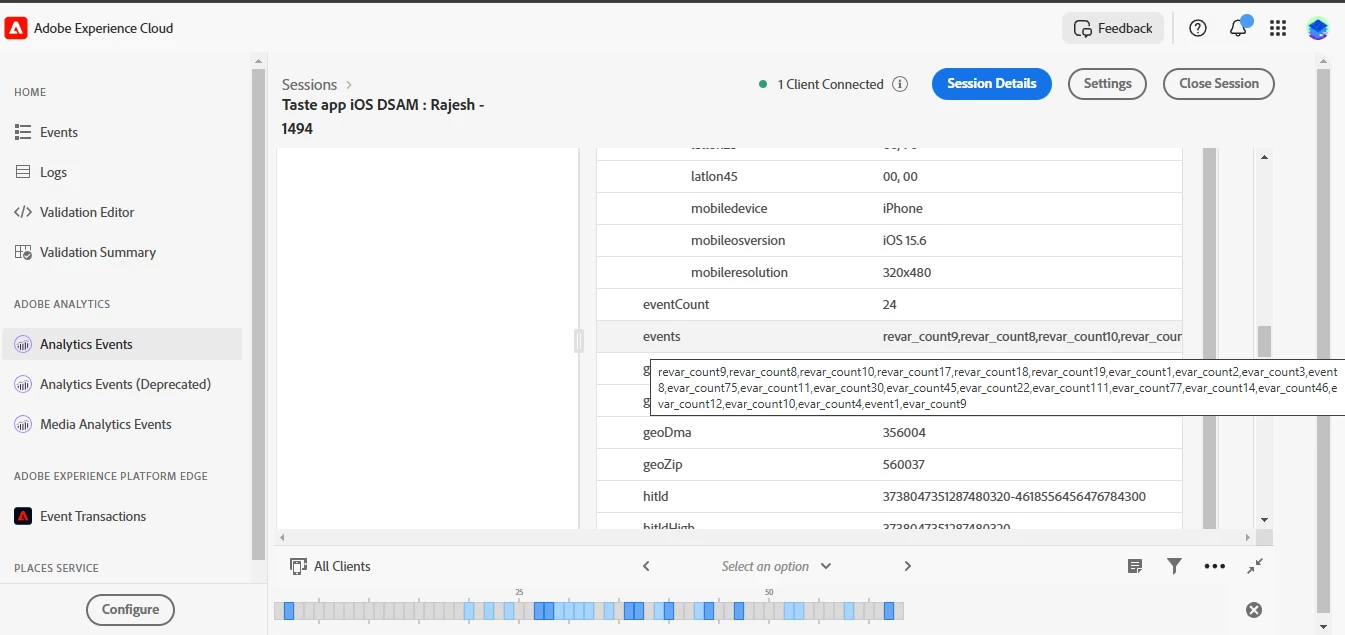1345x635 pixels.
Task: Click the Configure button
Action: click(130, 609)
